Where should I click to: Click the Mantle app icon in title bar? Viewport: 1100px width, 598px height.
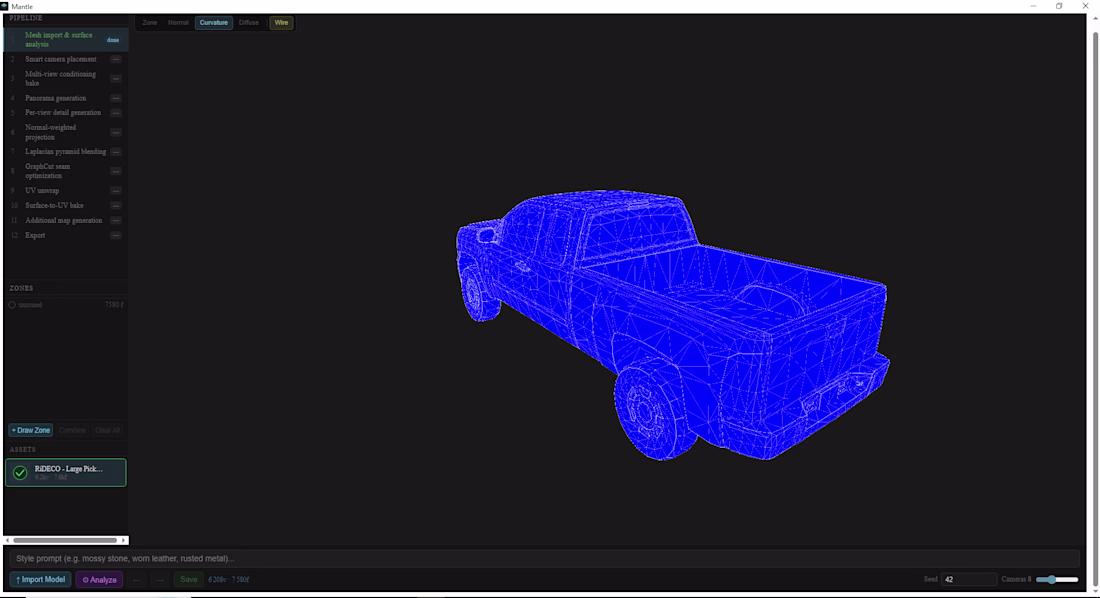(x=4, y=6)
